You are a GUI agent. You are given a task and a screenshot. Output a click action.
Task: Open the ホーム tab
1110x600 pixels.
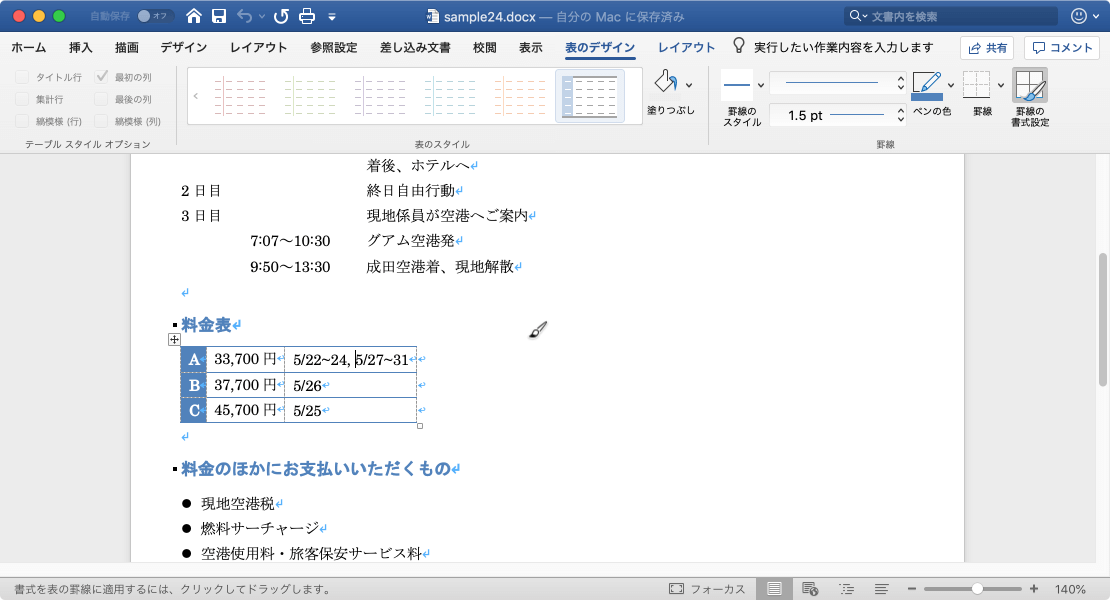click(x=29, y=47)
